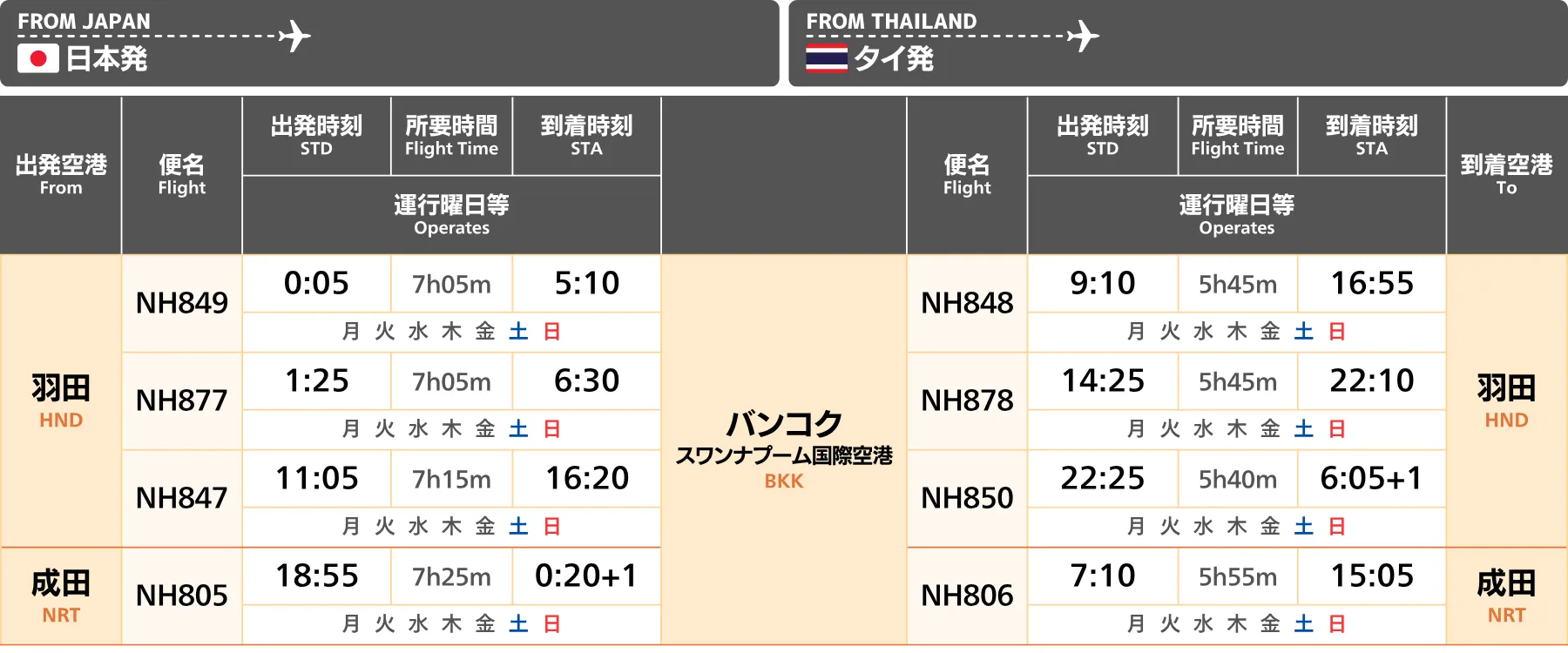Screen dimensions: 1568x653
Task: Click the Narita NRT departure airport cell
Action: [61, 596]
